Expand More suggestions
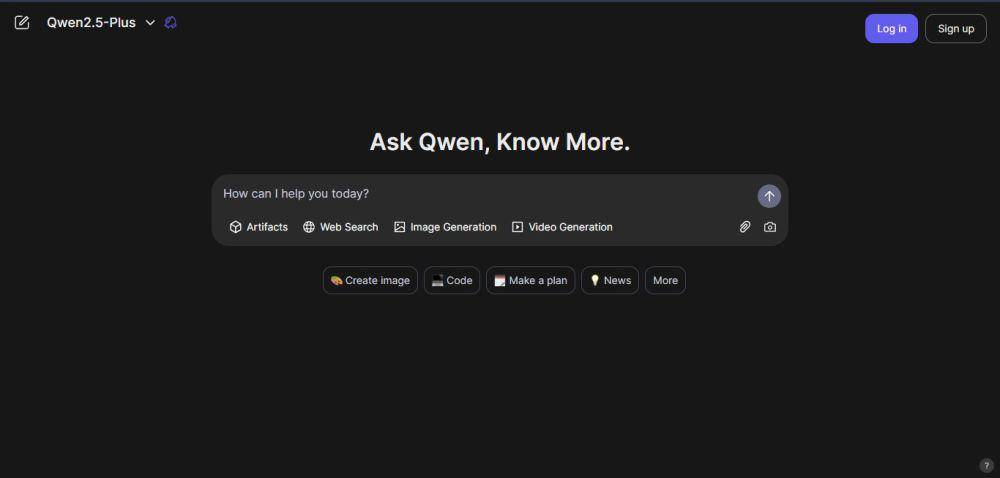 (x=665, y=280)
